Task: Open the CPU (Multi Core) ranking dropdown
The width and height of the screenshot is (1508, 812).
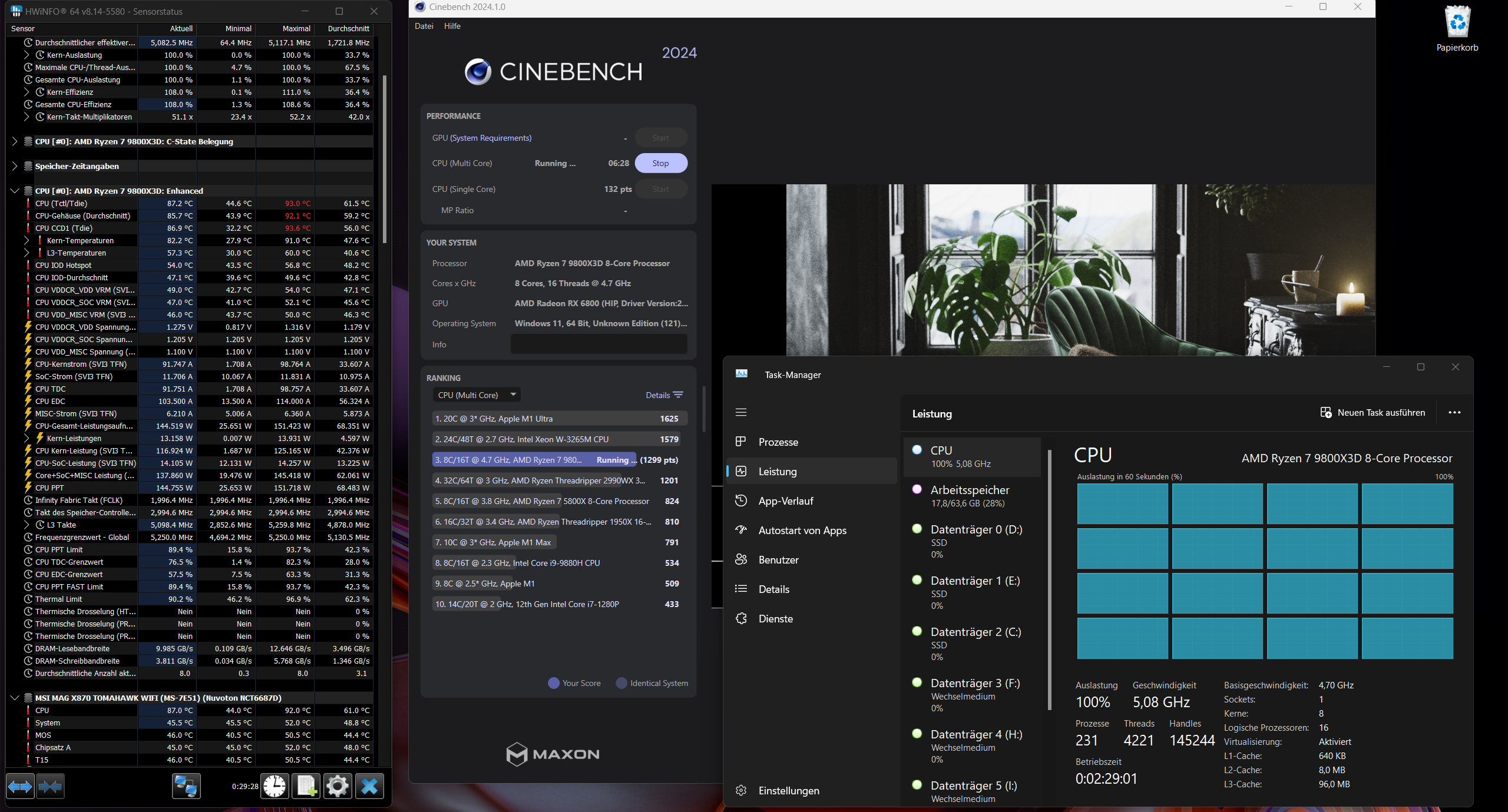Action: (477, 395)
